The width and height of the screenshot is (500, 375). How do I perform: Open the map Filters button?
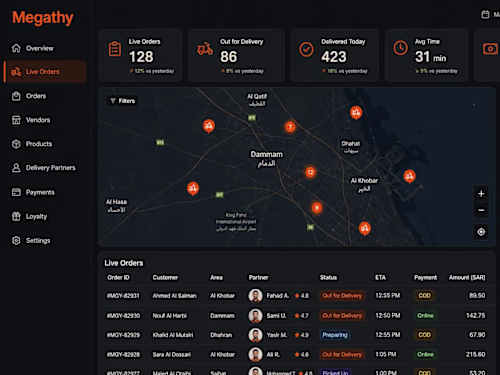click(123, 101)
